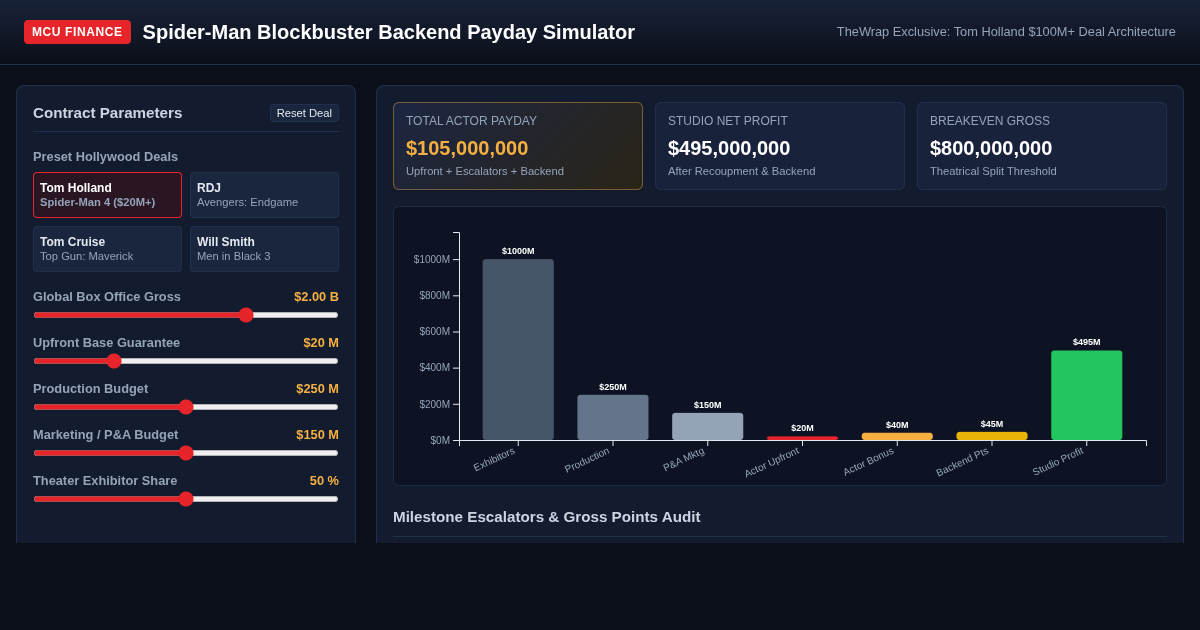The height and width of the screenshot is (630, 1200).
Task: Click the $2.00 B gross value
Action: point(316,297)
